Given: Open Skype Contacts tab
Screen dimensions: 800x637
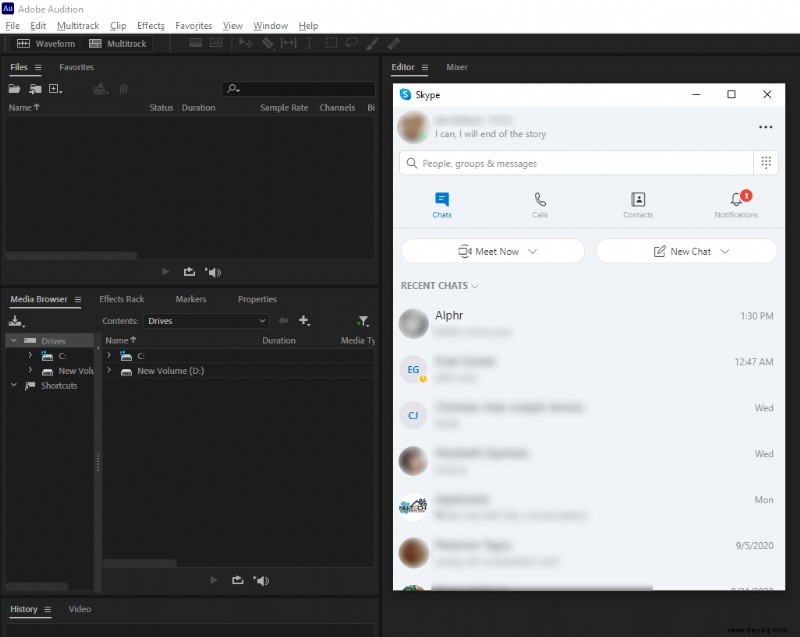Looking at the screenshot, I should point(638,205).
